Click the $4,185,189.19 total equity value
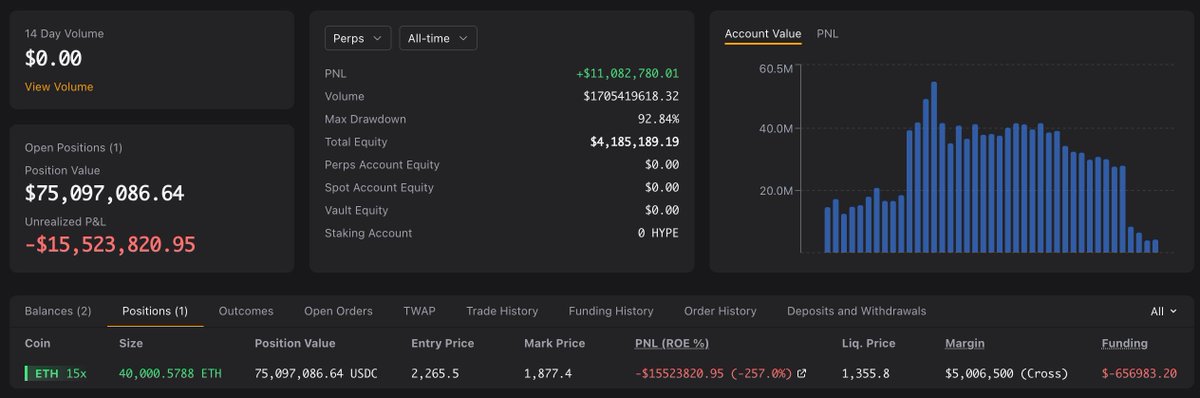The image size is (1200, 398). 635,142
